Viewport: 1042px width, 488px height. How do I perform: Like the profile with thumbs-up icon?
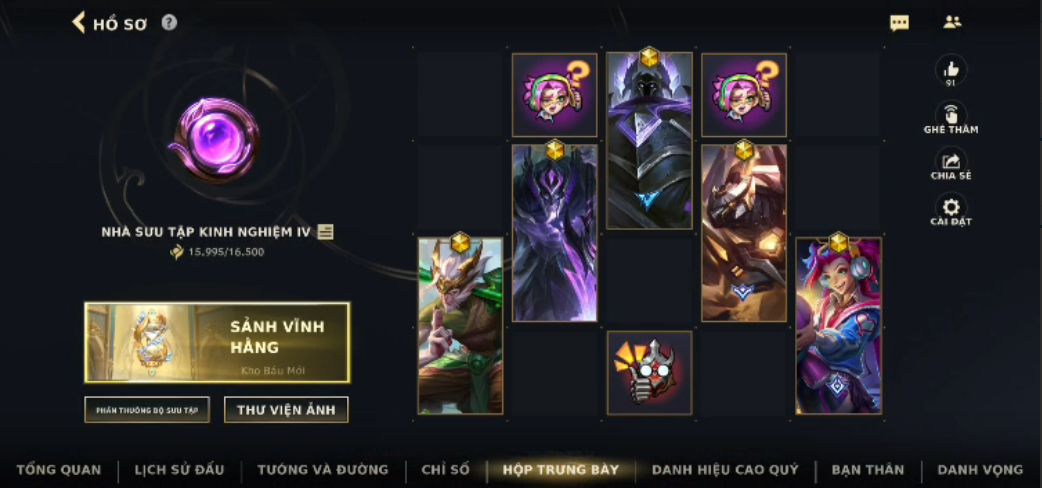(951, 69)
